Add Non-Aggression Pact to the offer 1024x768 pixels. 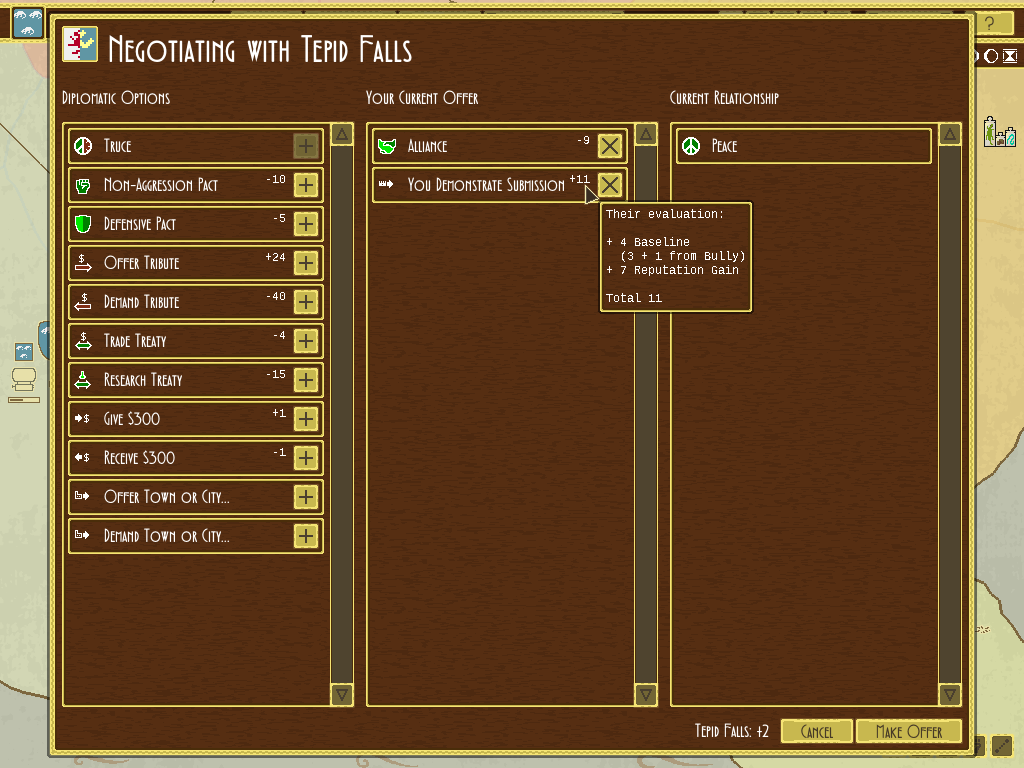(306, 185)
